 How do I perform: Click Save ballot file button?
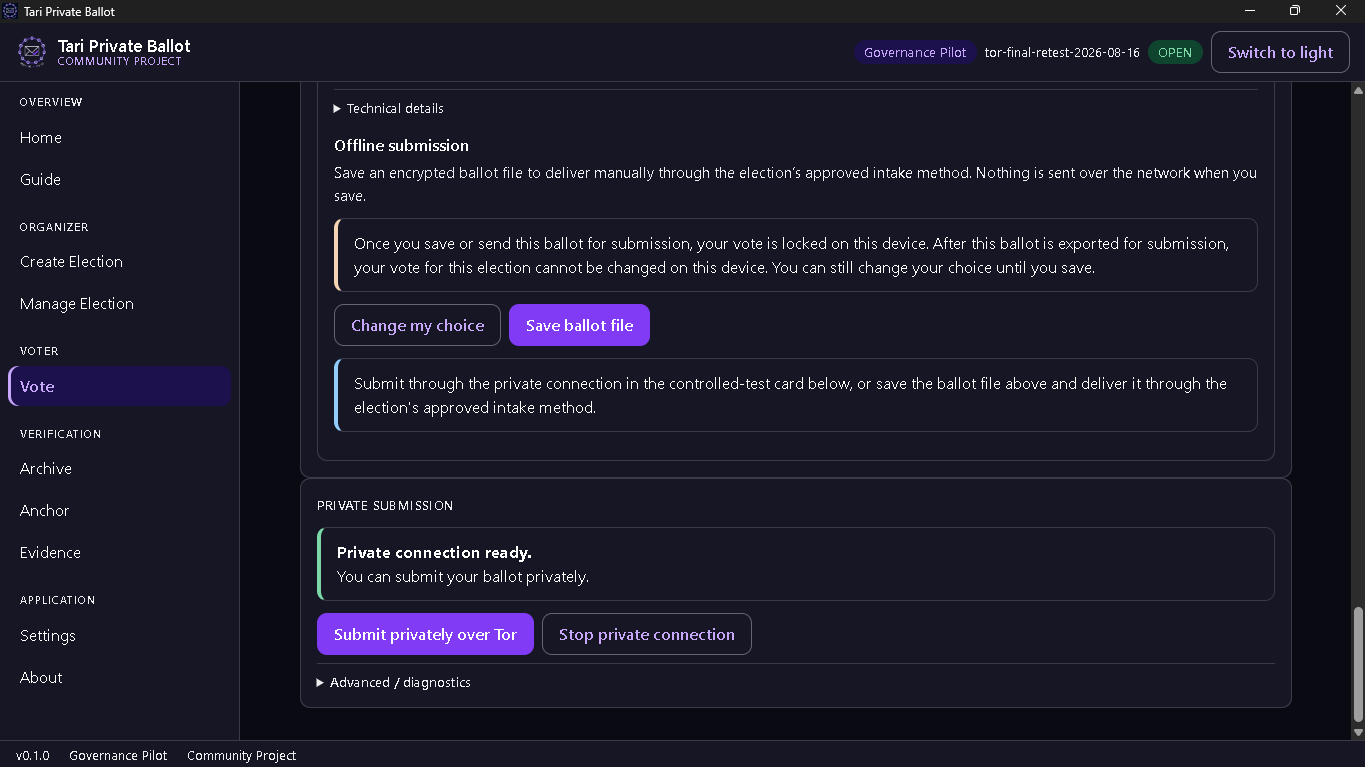579,325
